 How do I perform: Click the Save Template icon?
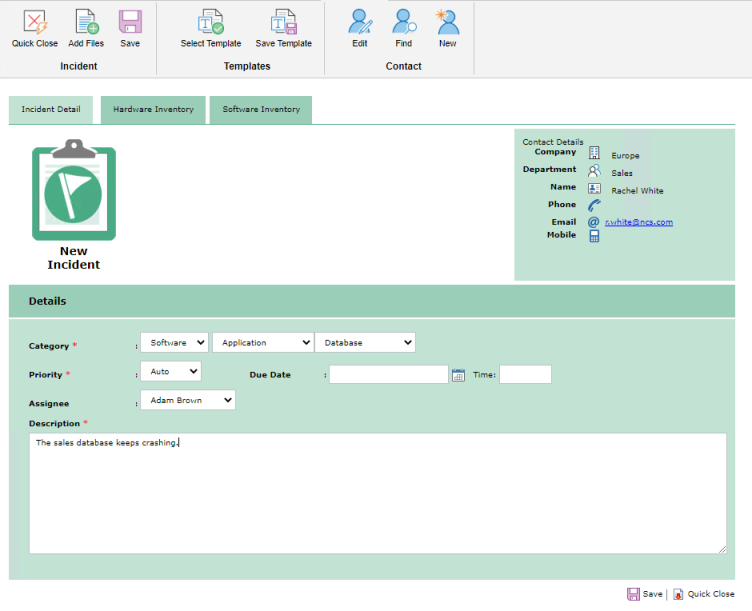(284, 23)
